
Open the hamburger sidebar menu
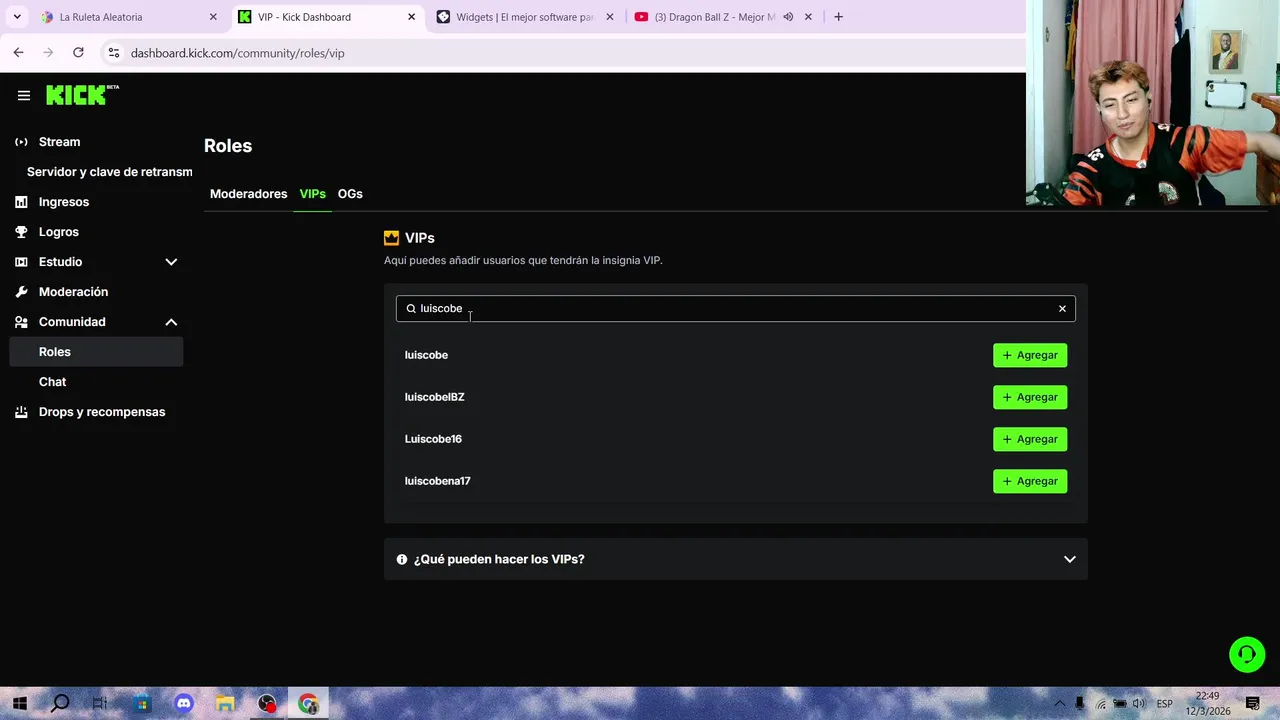click(24, 96)
